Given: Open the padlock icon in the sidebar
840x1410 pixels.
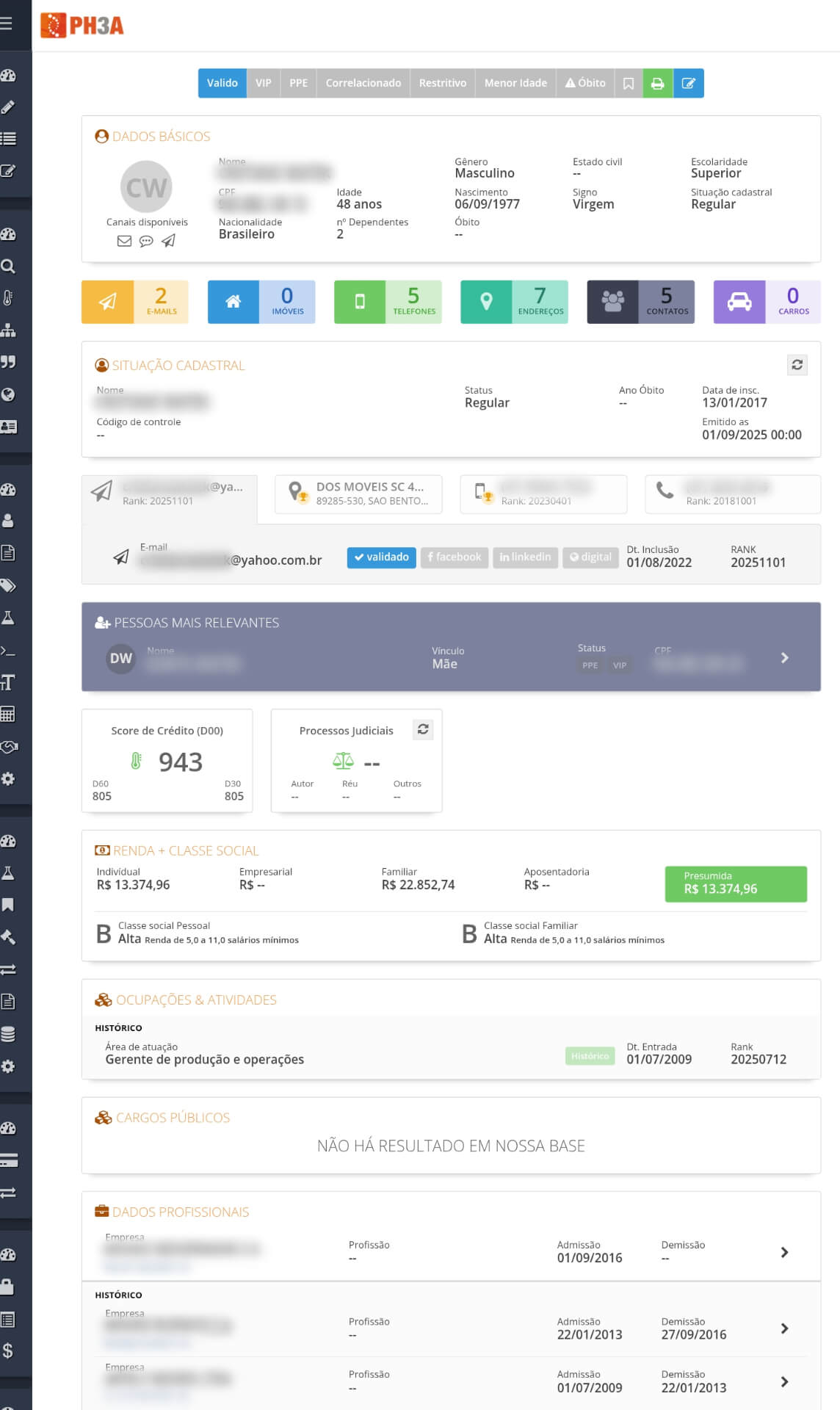Looking at the screenshot, I should (8, 1287).
